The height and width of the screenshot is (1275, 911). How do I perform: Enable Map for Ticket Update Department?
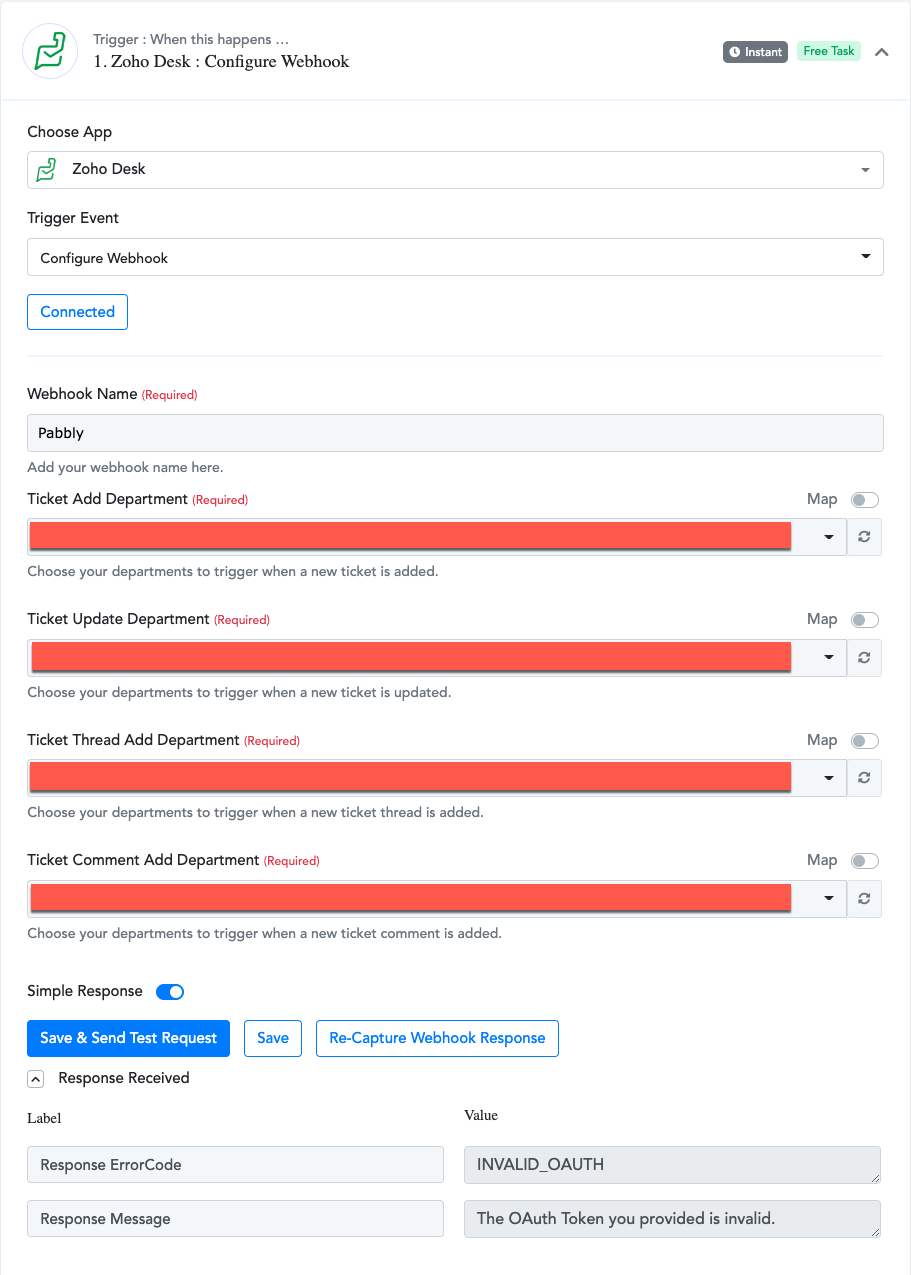tap(865, 620)
